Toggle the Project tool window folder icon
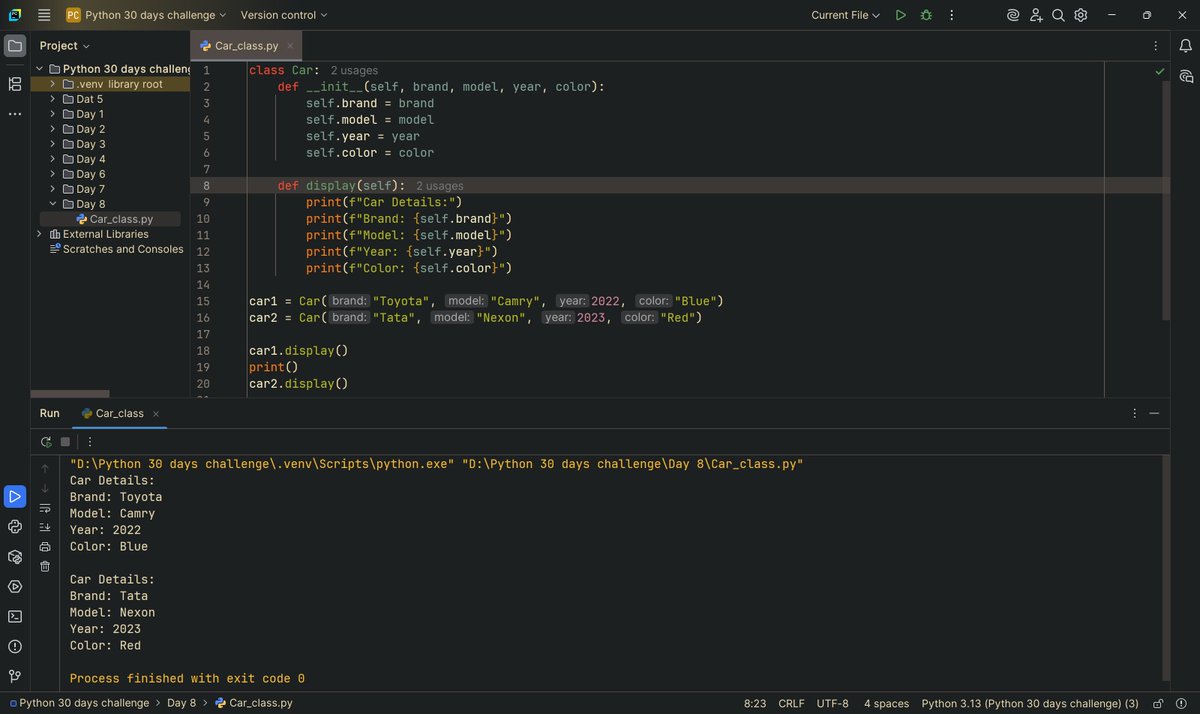Viewport: 1200px width, 714px height. click(x=15, y=46)
